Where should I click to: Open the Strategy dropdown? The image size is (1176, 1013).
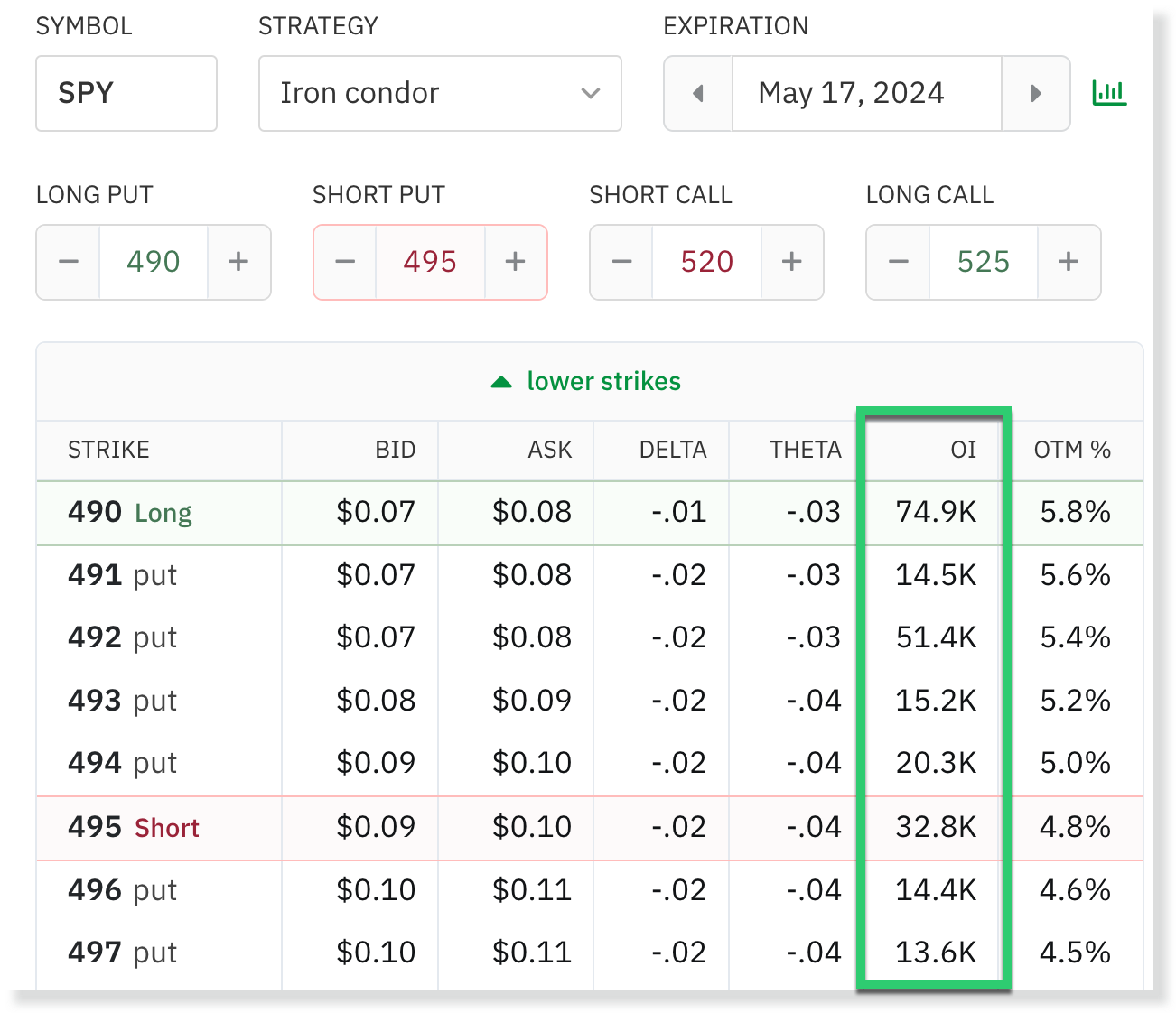click(x=440, y=93)
